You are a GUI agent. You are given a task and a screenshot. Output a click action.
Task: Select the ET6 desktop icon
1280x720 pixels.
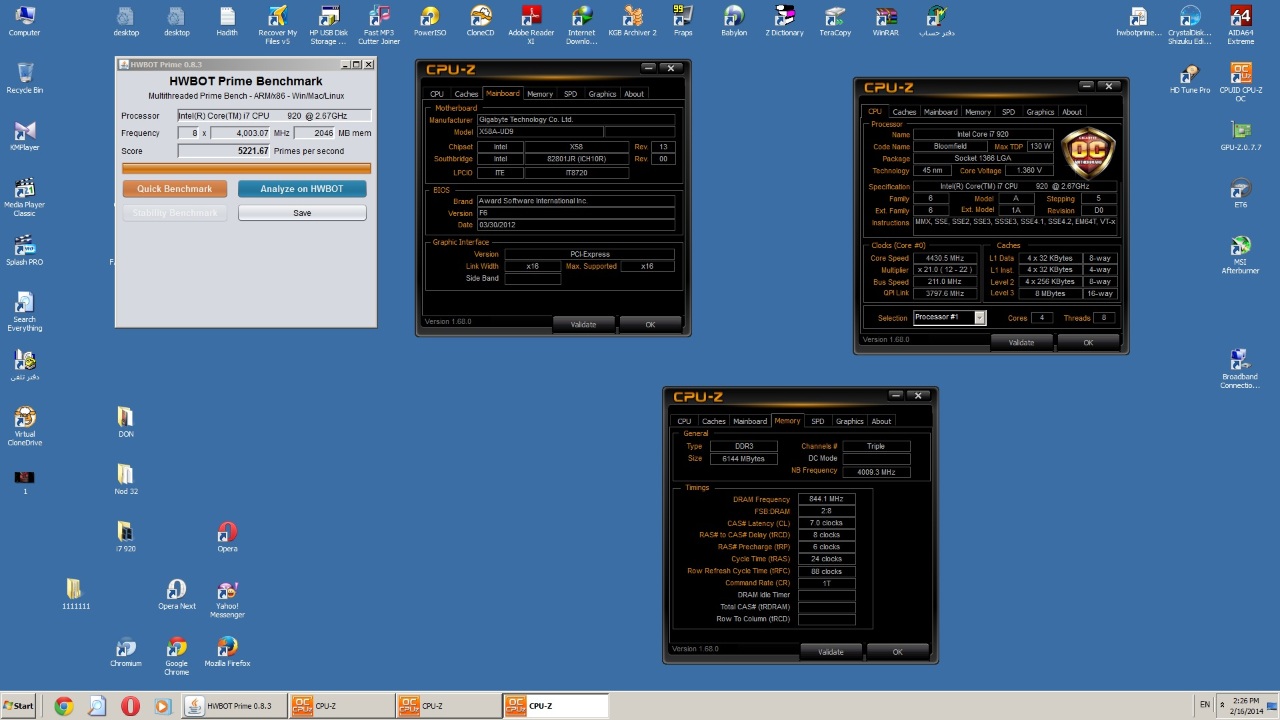tap(1240, 193)
